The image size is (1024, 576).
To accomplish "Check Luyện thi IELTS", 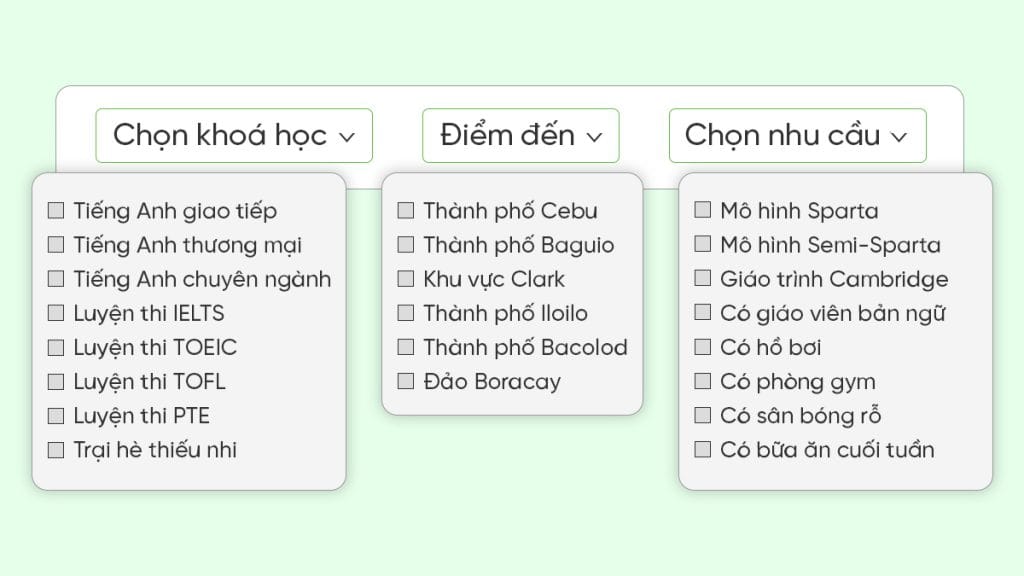I will point(56,313).
